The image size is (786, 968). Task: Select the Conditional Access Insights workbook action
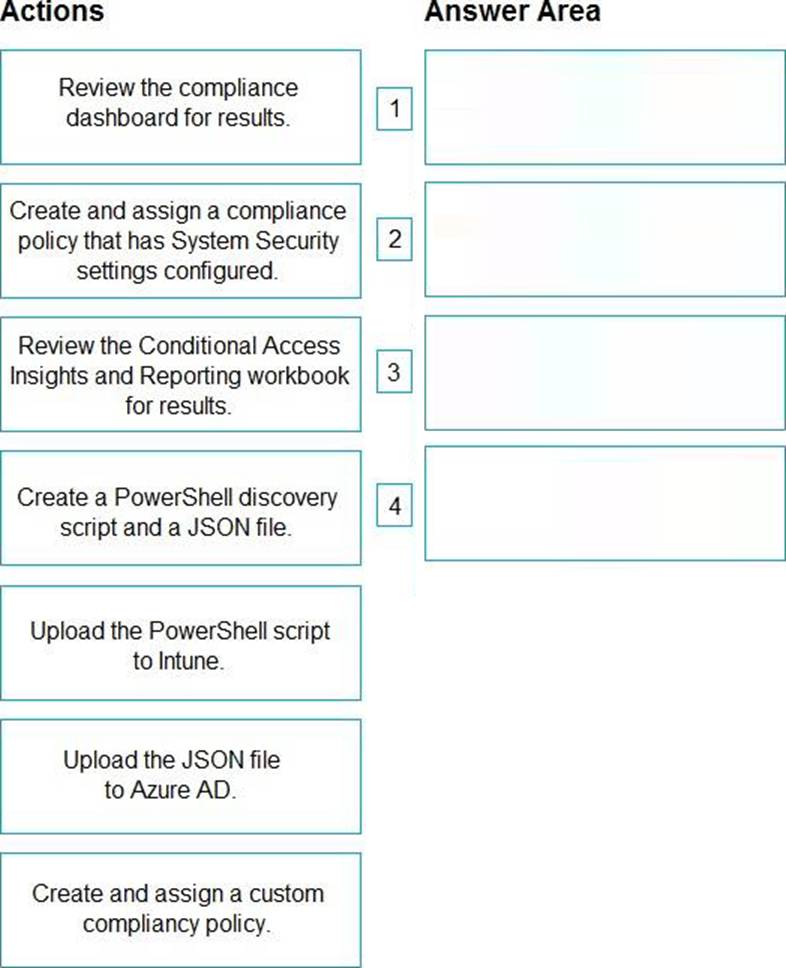[x=180, y=374]
